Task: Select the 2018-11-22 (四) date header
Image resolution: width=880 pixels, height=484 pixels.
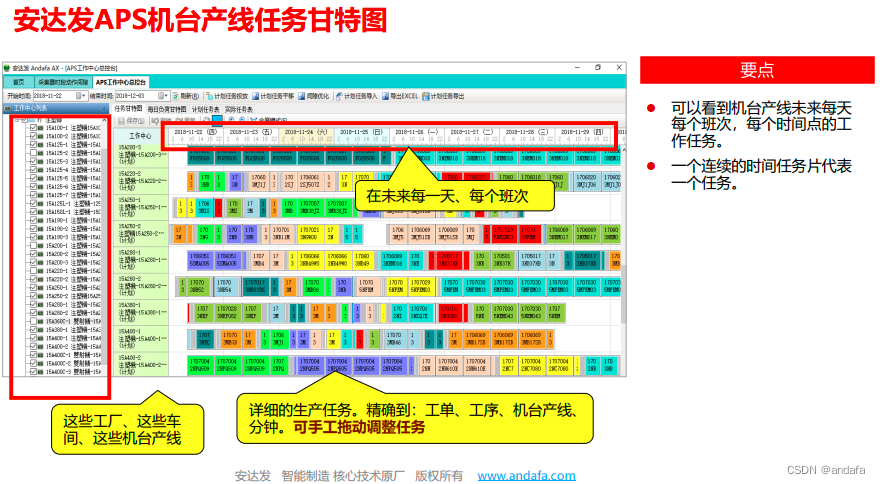Action: pos(195,132)
